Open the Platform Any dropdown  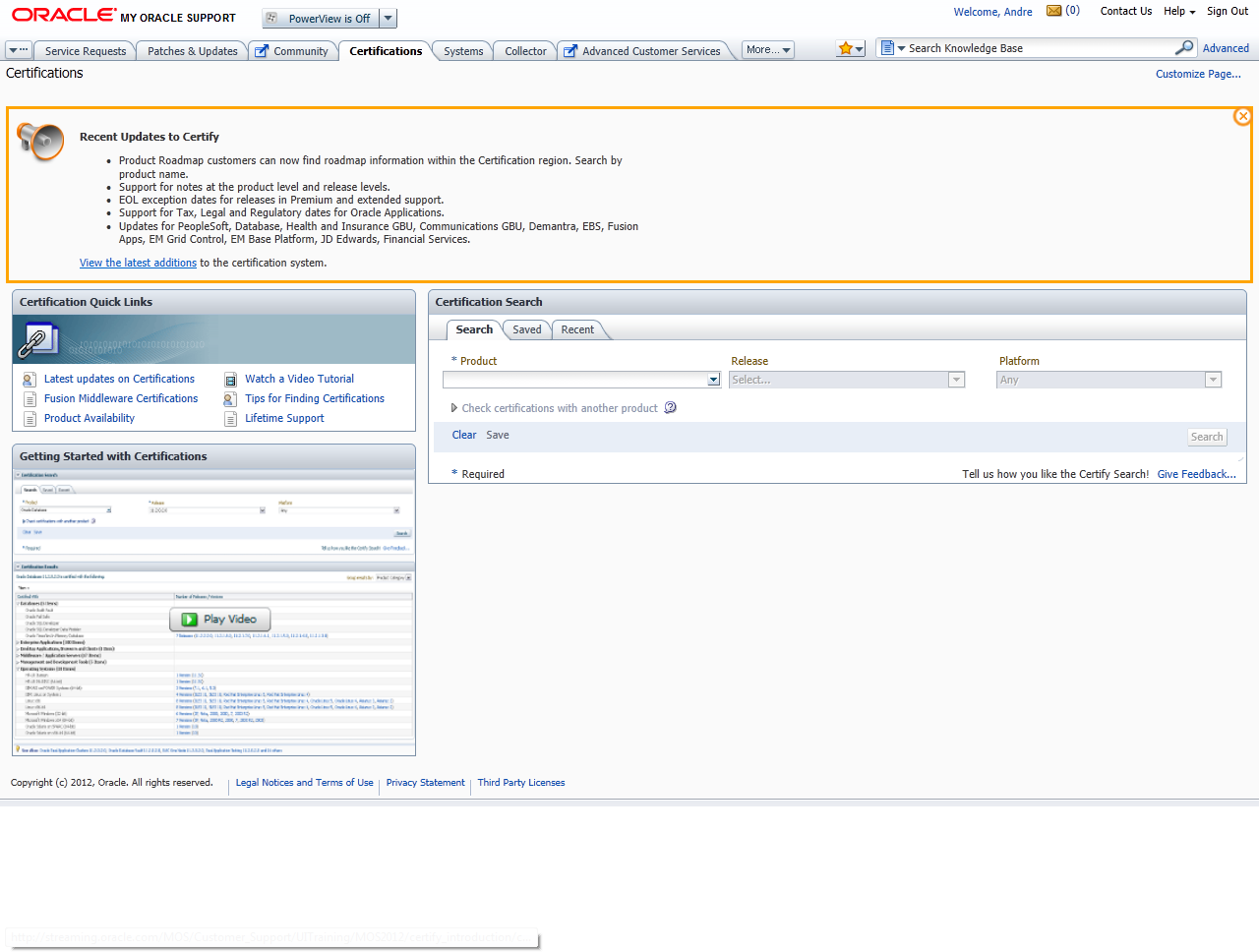1109,380
